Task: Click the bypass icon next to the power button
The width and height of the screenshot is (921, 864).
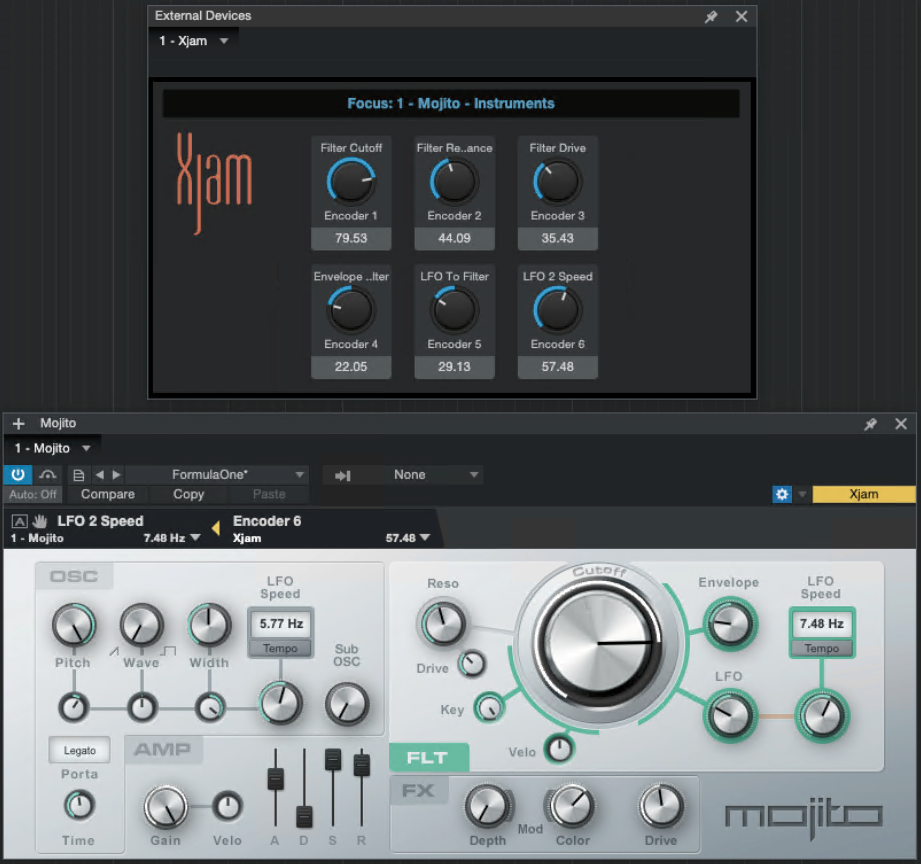Action: click(48, 475)
